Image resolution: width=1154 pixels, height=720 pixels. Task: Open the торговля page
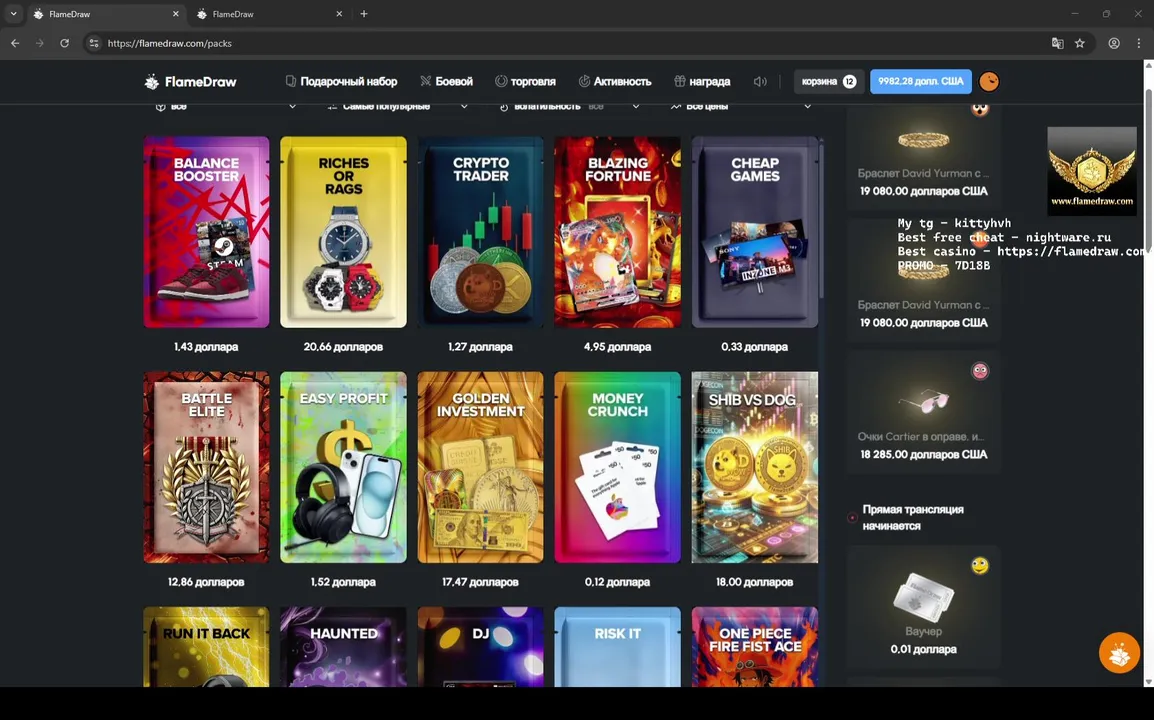[525, 82]
